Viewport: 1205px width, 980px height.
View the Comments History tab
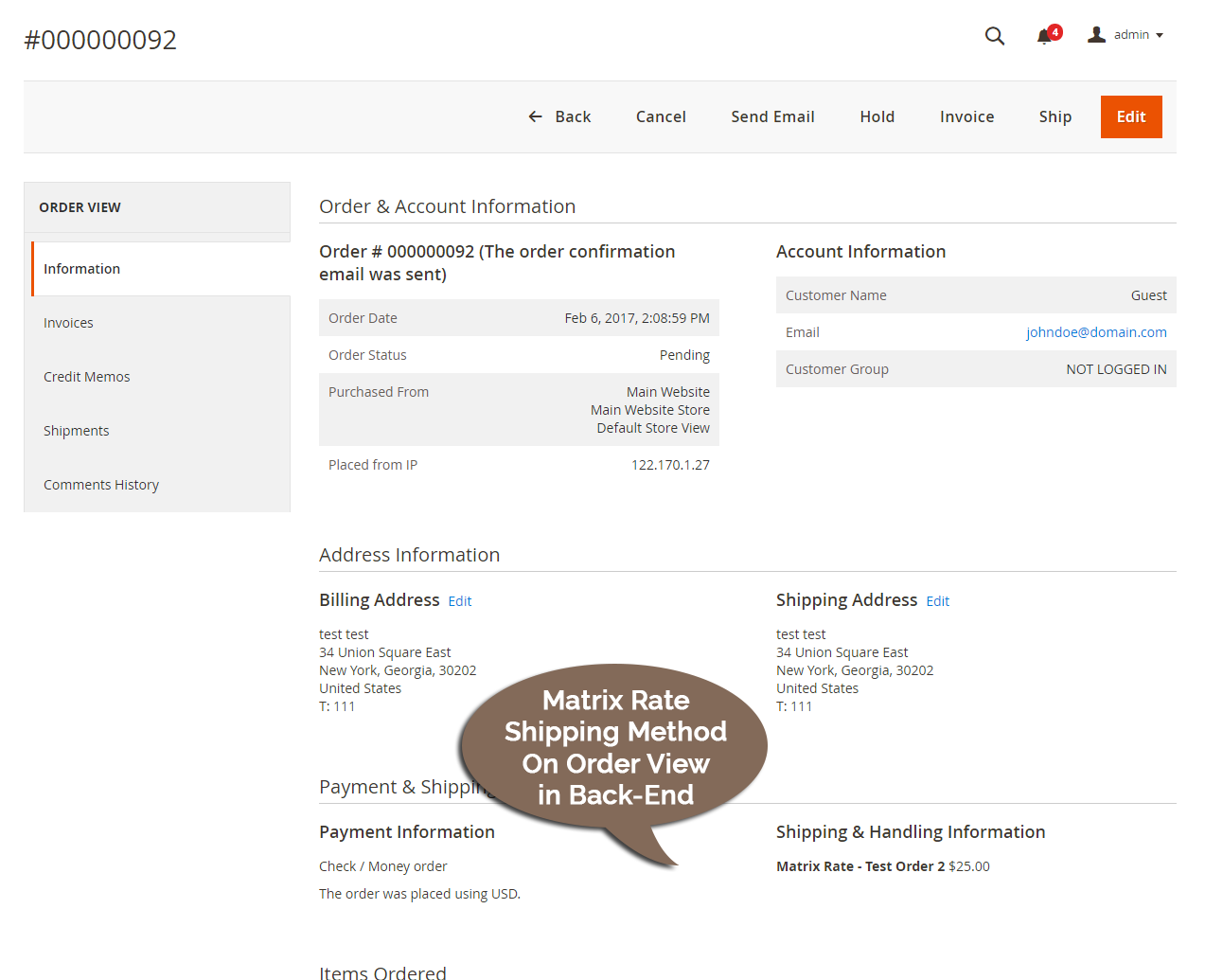pos(100,484)
